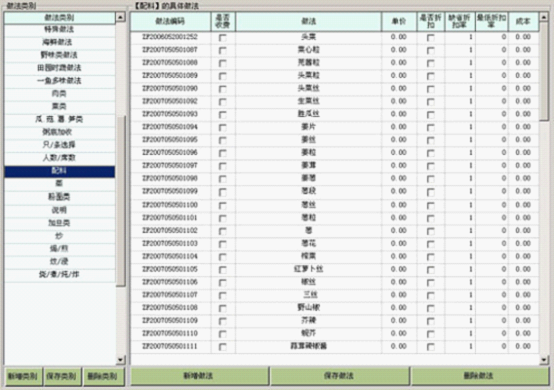This screenshot has width=554, height=390.
Task: Tick 是否折扣 checkbox in 三丝 row
Action: point(430,295)
